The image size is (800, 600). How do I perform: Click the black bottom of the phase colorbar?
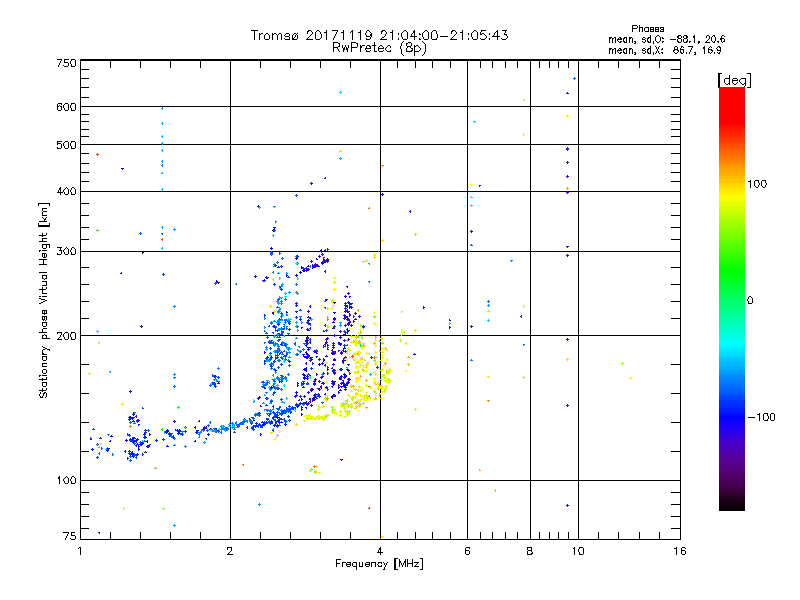(732, 503)
